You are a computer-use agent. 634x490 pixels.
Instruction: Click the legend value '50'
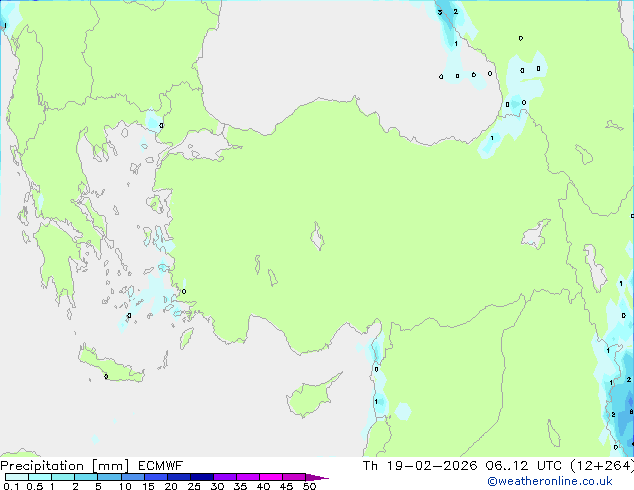pos(309,486)
